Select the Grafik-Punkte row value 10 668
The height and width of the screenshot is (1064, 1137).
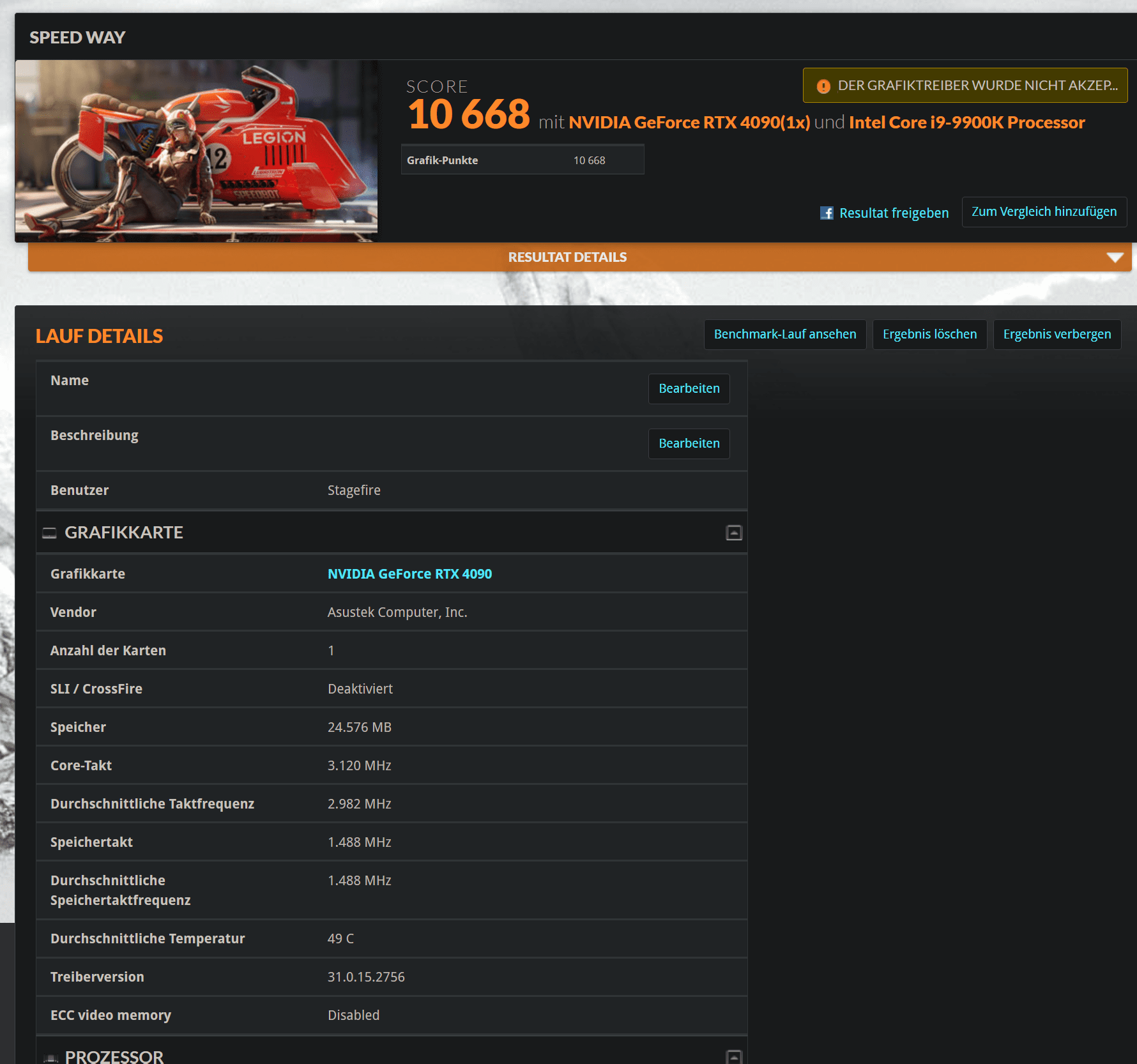pyautogui.click(x=589, y=160)
